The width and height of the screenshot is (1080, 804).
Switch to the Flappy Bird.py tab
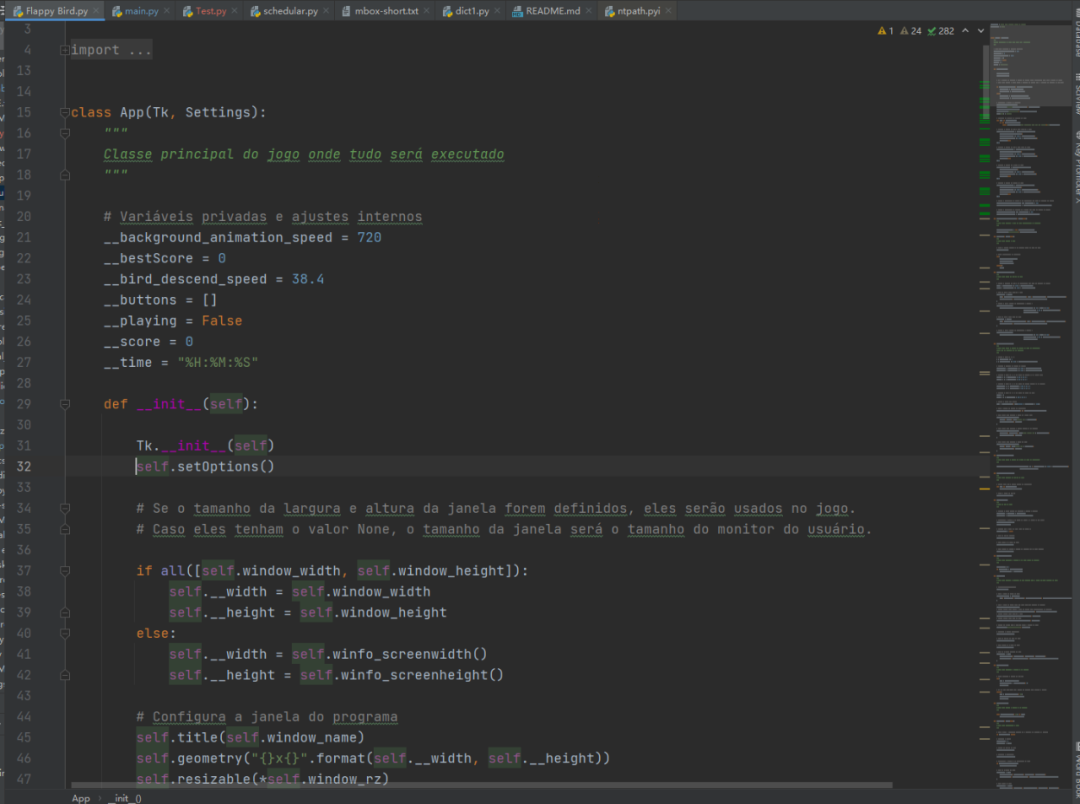pyautogui.click(x=56, y=11)
